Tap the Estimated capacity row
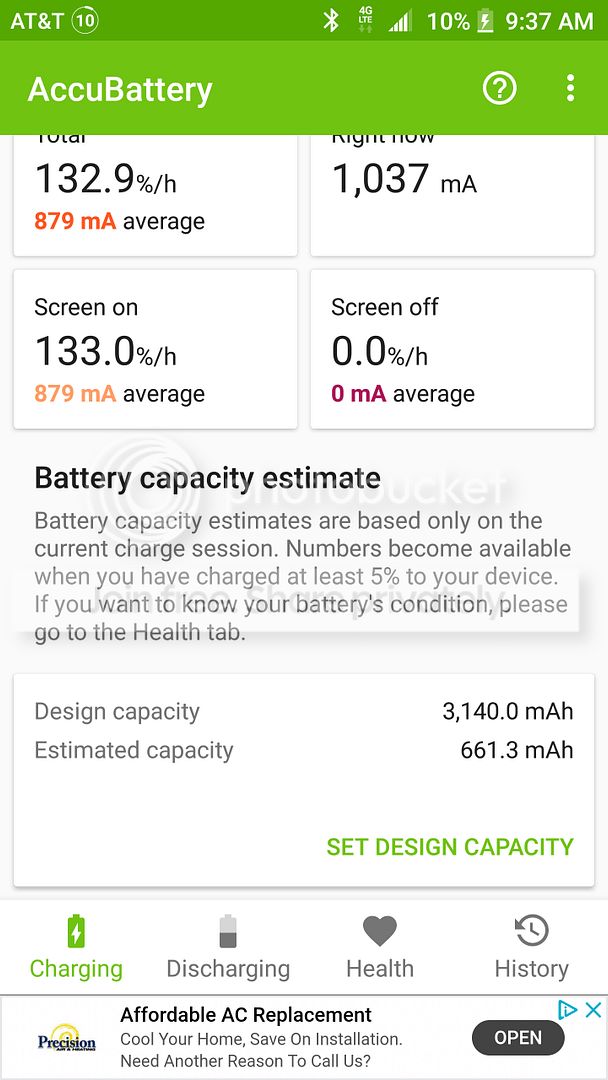This screenshot has width=608, height=1080. coord(303,750)
